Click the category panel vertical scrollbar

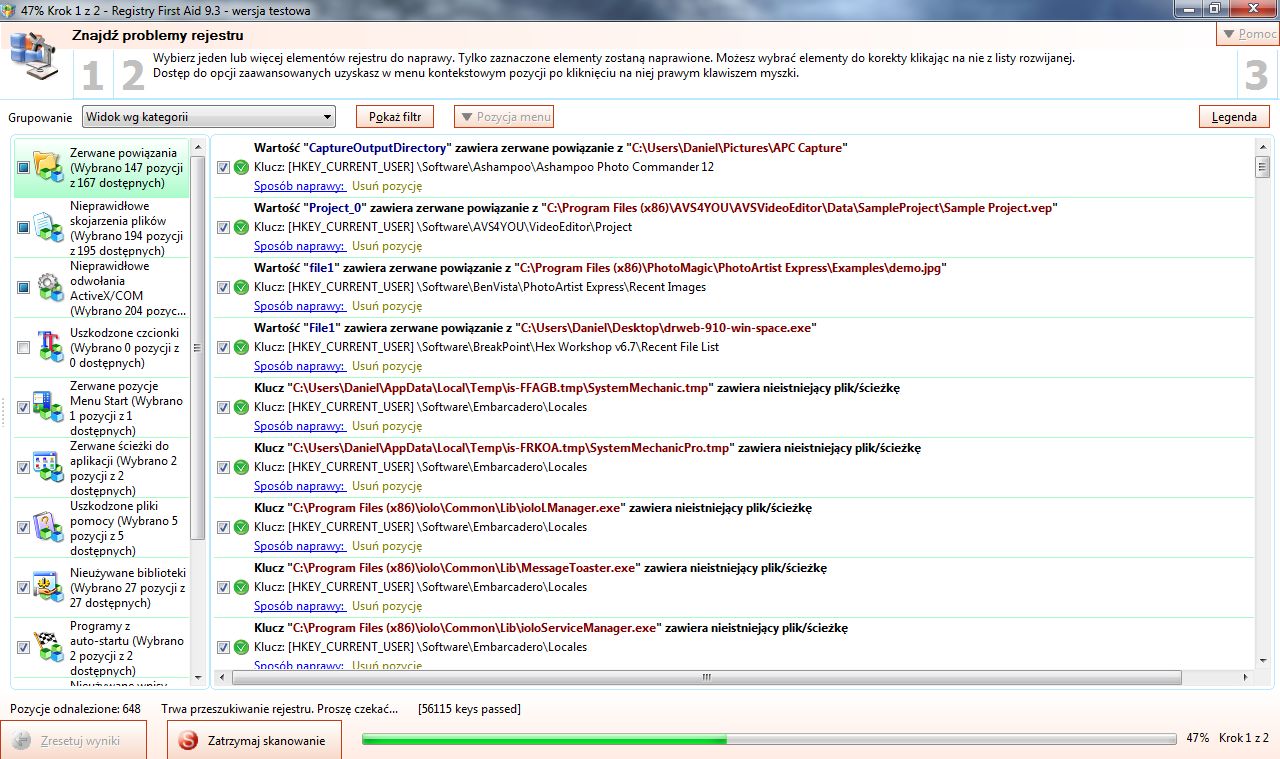pos(198,347)
